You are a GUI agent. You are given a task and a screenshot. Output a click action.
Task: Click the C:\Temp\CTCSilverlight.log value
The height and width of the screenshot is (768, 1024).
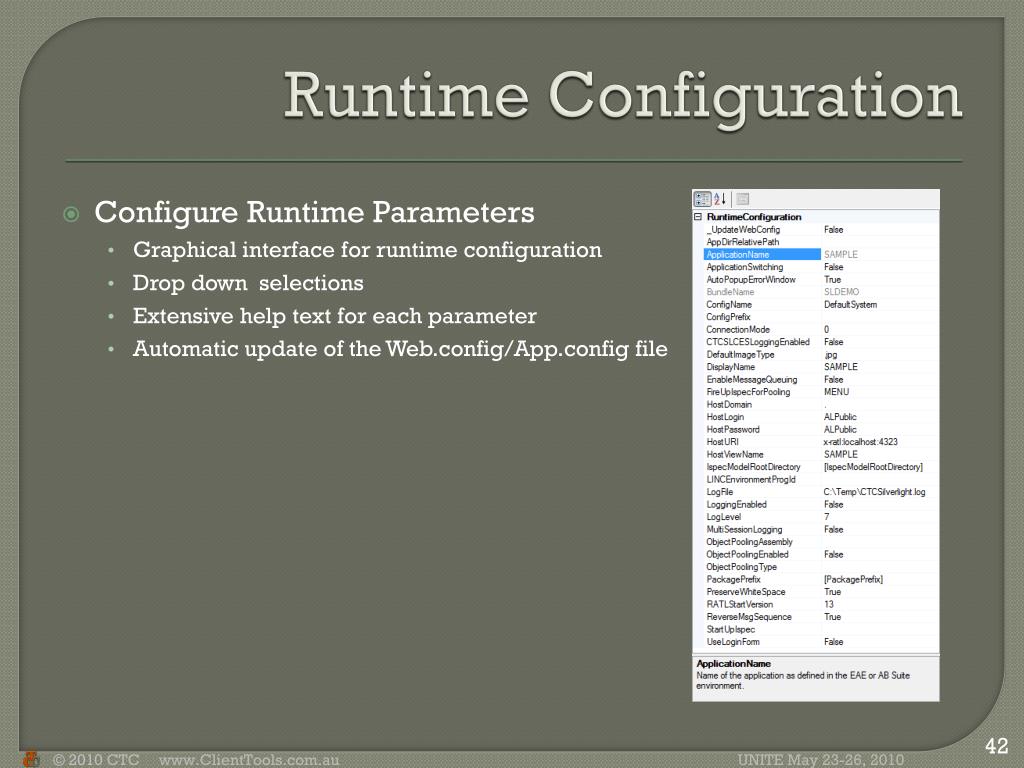coord(874,492)
